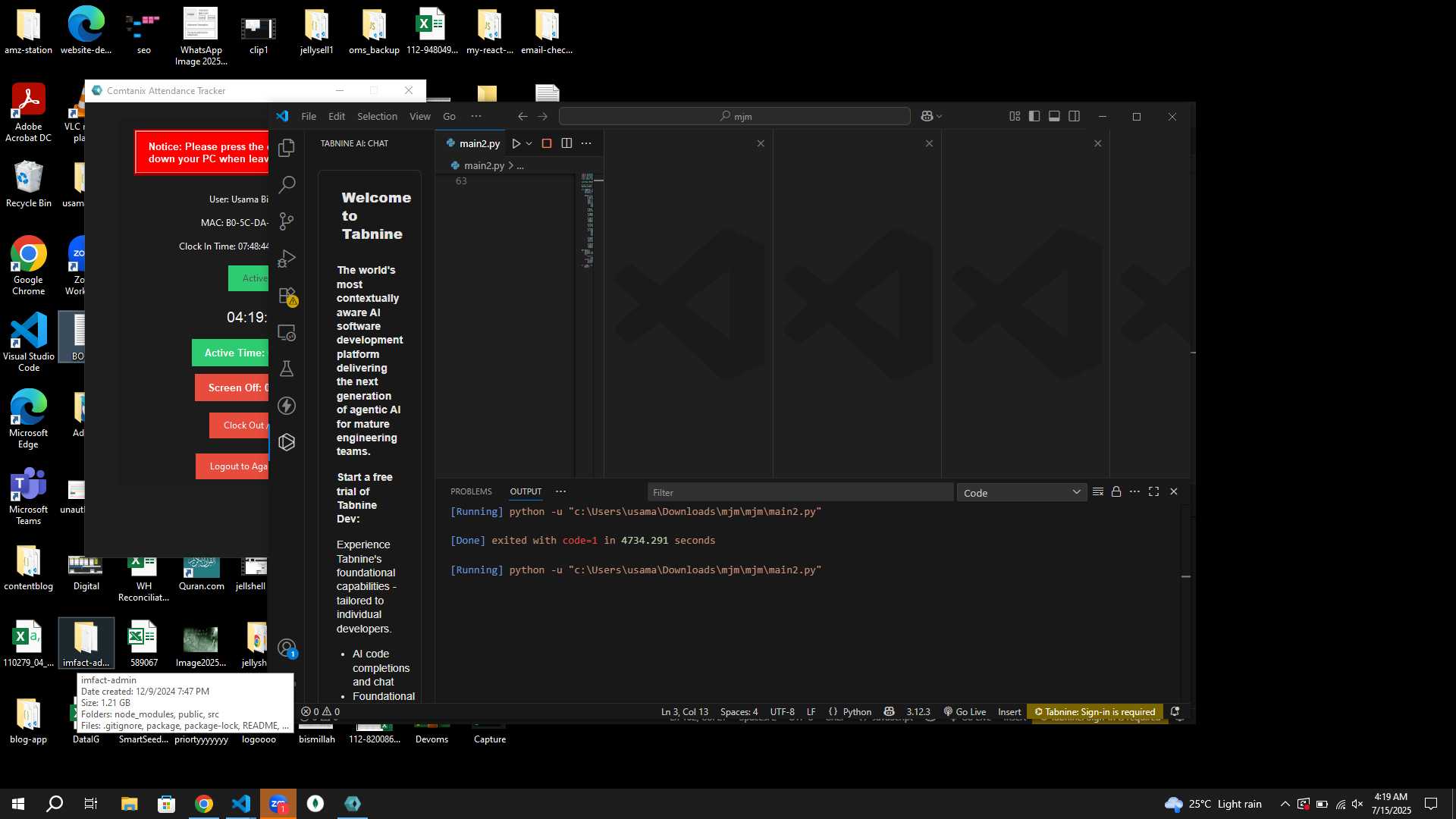Go forward with the navigation arrow

coord(542,116)
